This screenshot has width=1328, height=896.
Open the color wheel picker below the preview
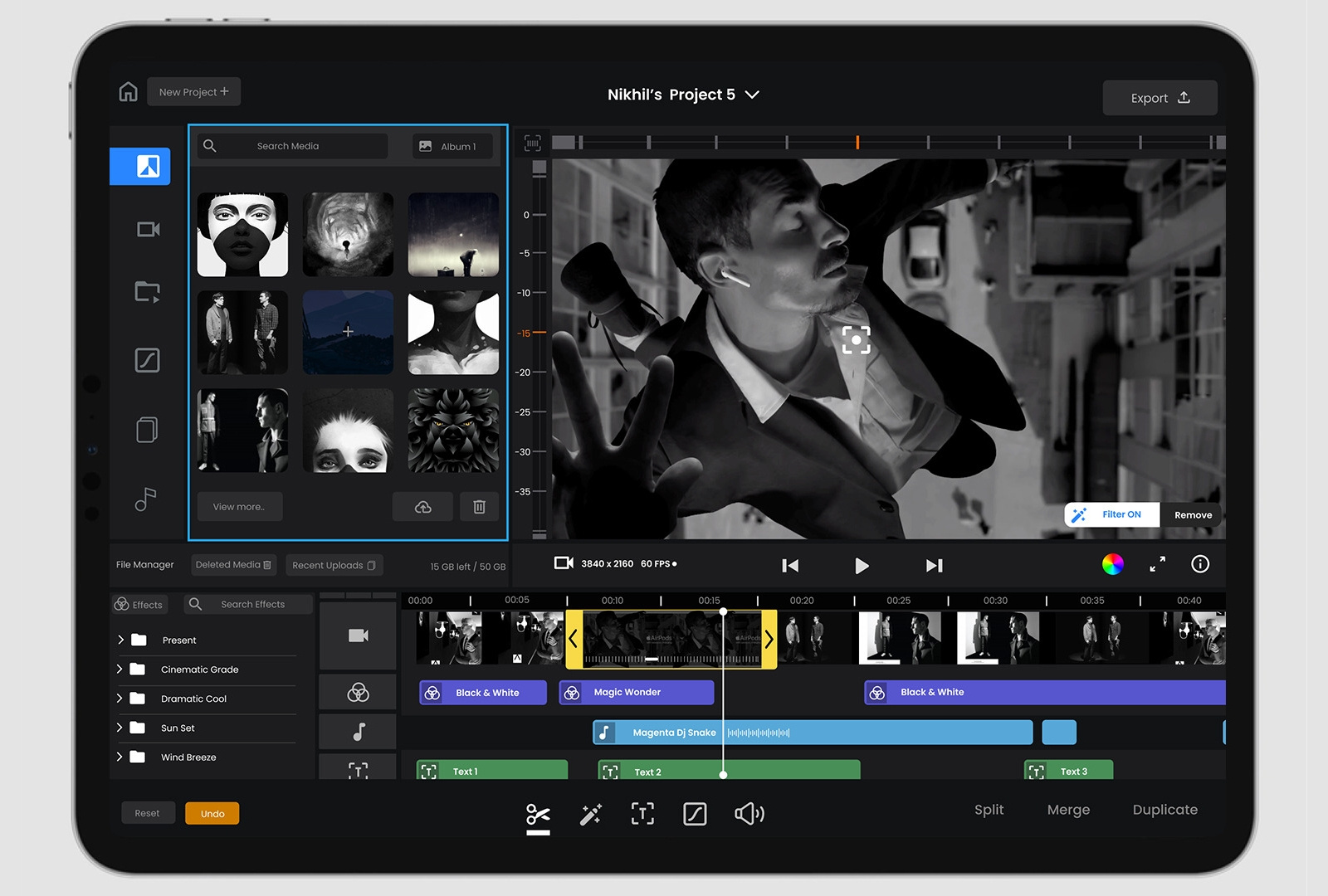[1113, 565]
